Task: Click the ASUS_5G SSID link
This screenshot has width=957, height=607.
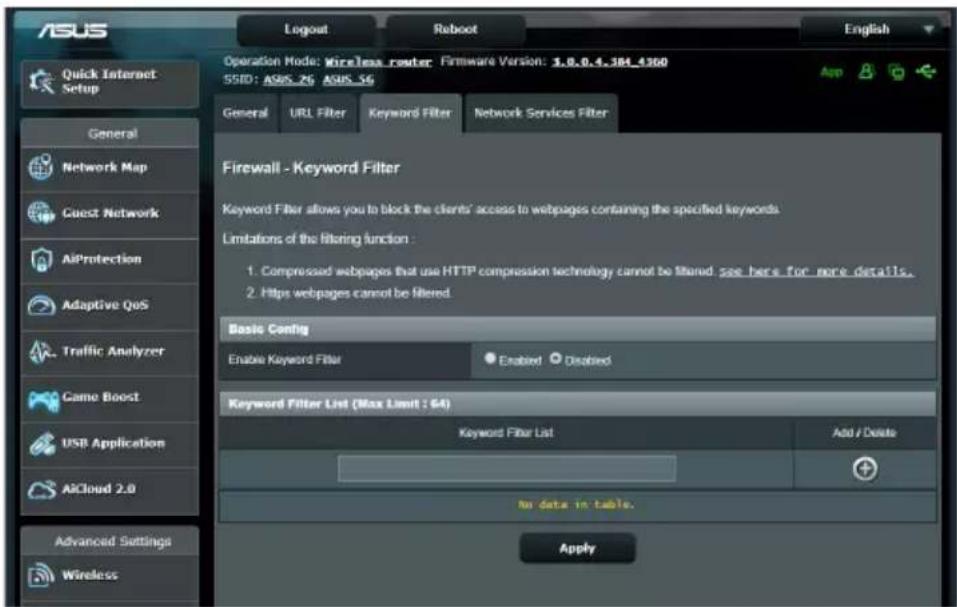Action: click(x=348, y=80)
